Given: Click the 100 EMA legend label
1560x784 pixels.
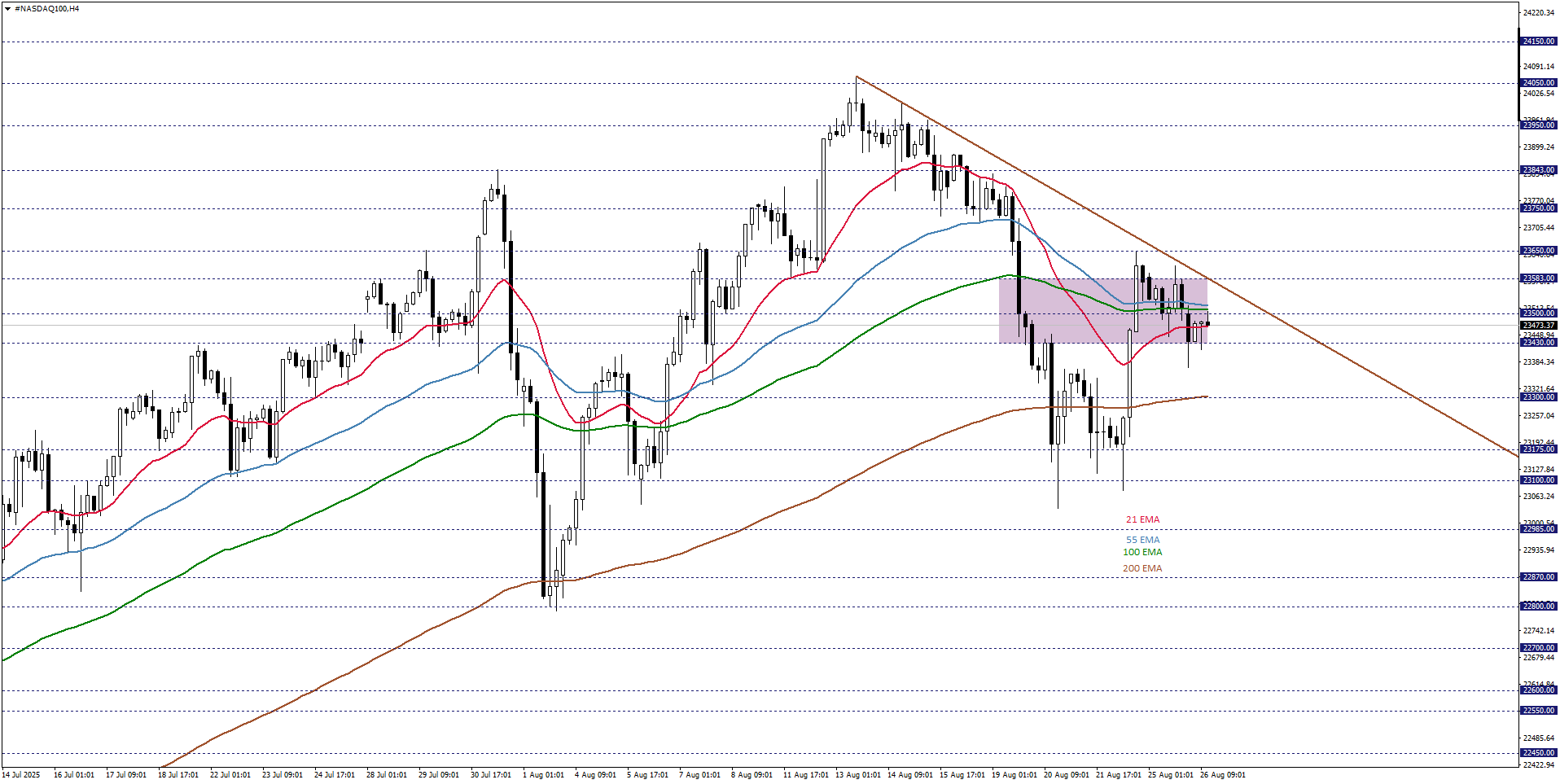Looking at the screenshot, I should pyautogui.click(x=1142, y=552).
